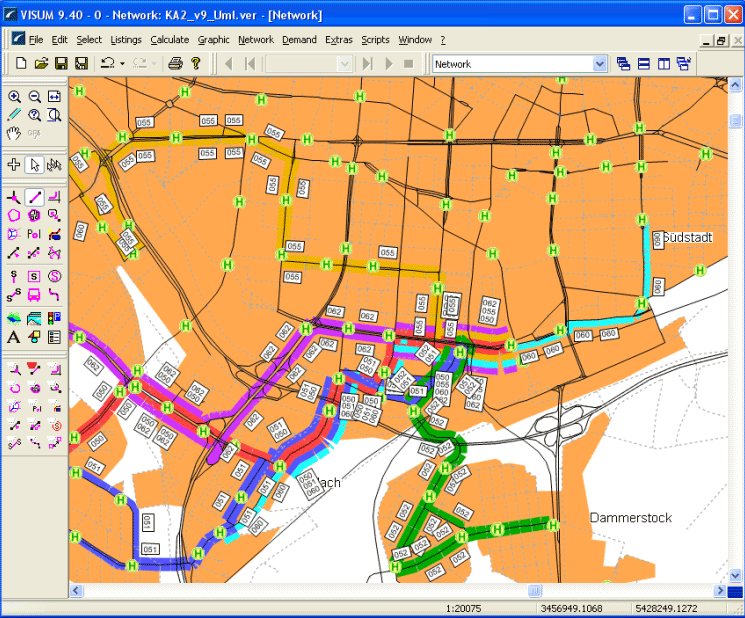Toggle the turn filter icon
The width and height of the screenshot is (745, 618).
54,369
